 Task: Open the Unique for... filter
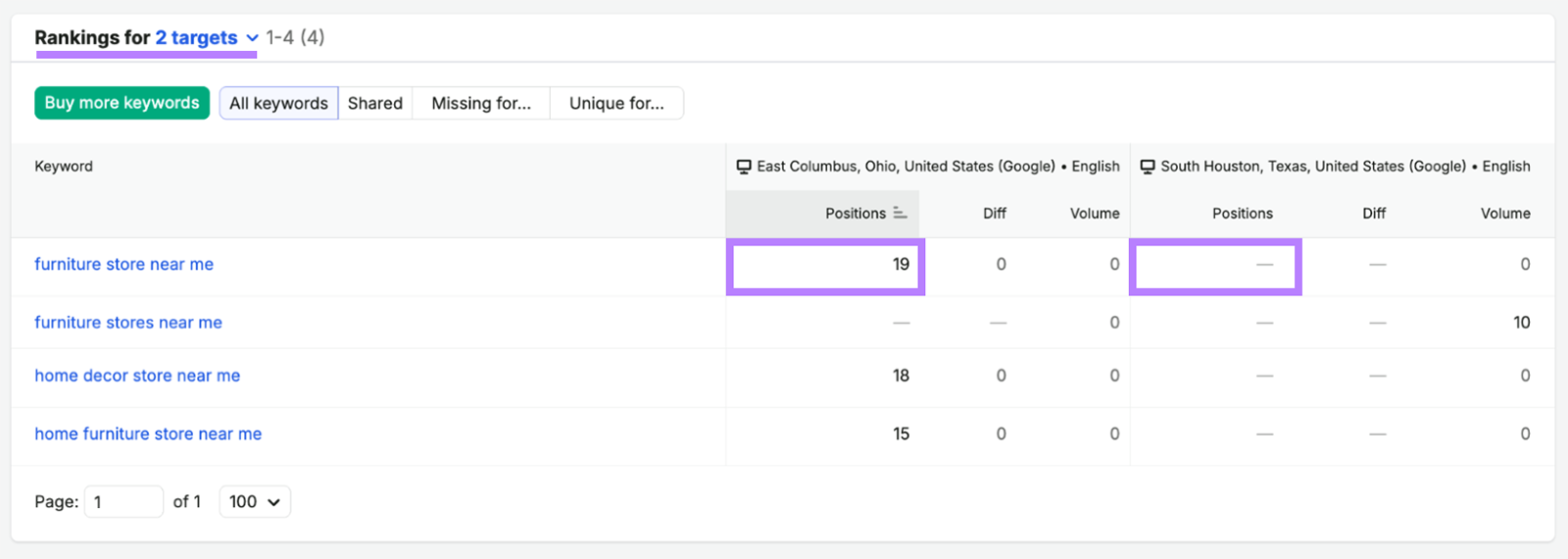(x=616, y=103)
